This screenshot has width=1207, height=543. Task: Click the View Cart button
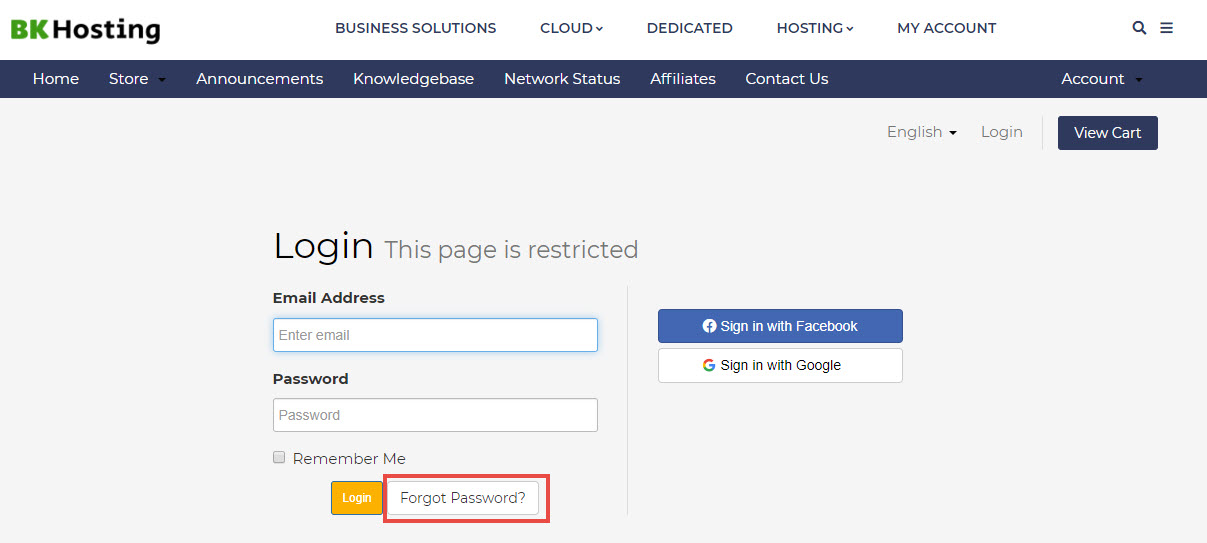[1107, 133]
